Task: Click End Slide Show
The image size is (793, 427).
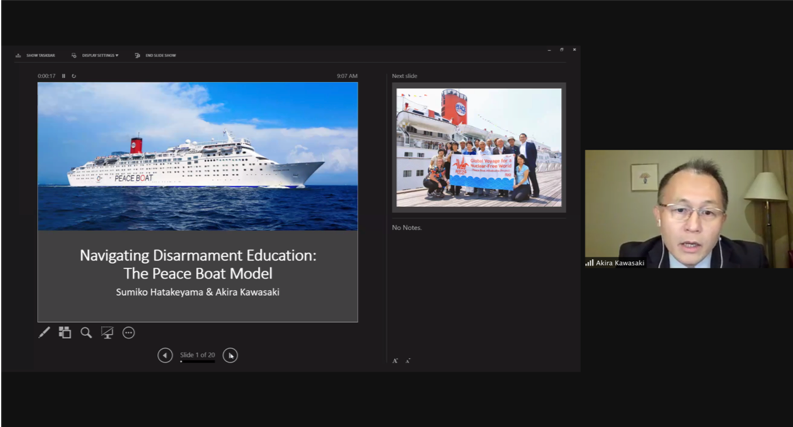Action: pyautogui.click(x=156, y=55)
